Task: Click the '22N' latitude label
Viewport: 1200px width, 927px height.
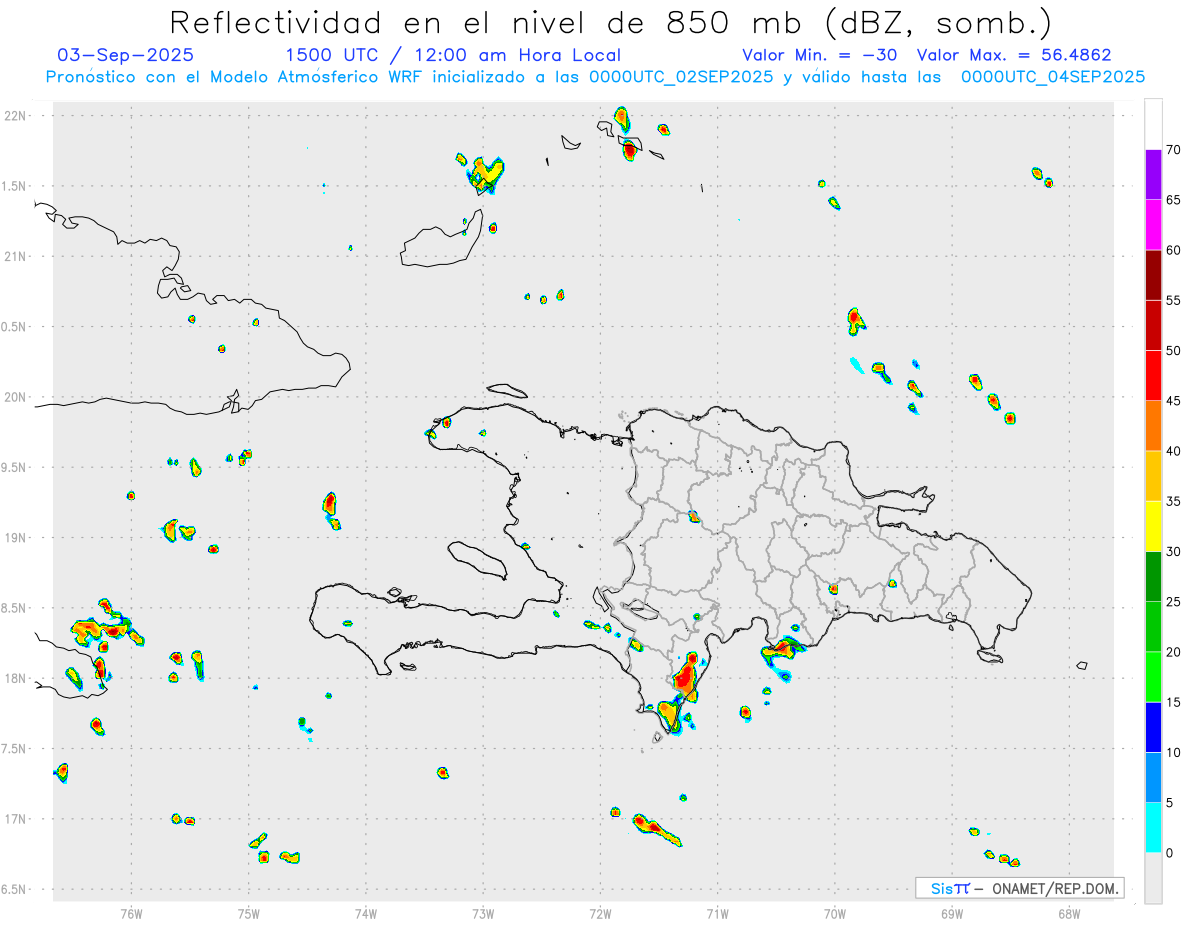Action: click(x=16, y=116)
